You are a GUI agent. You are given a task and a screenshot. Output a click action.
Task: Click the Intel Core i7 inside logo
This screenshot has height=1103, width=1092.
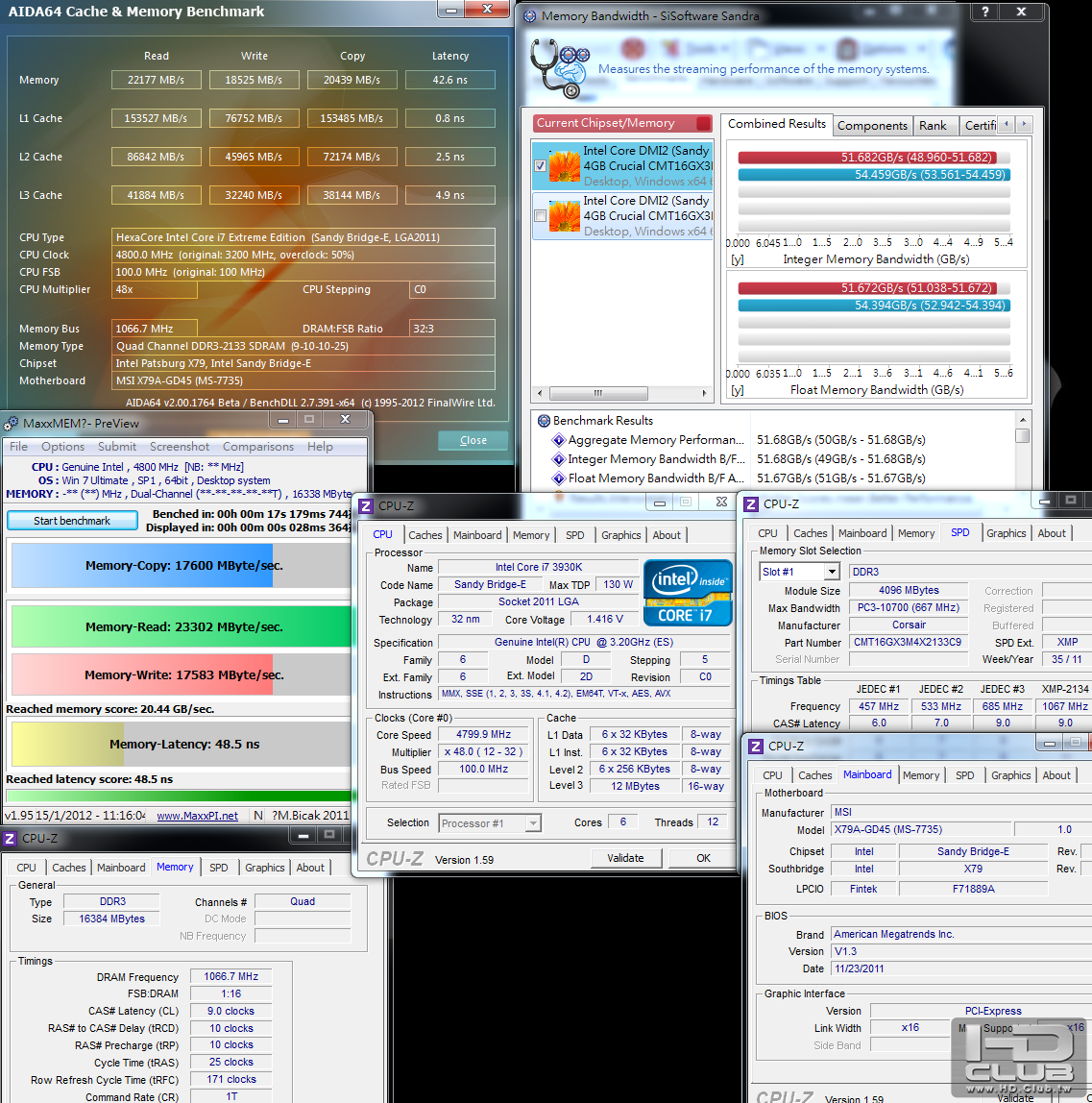click(x=688, y=592)
